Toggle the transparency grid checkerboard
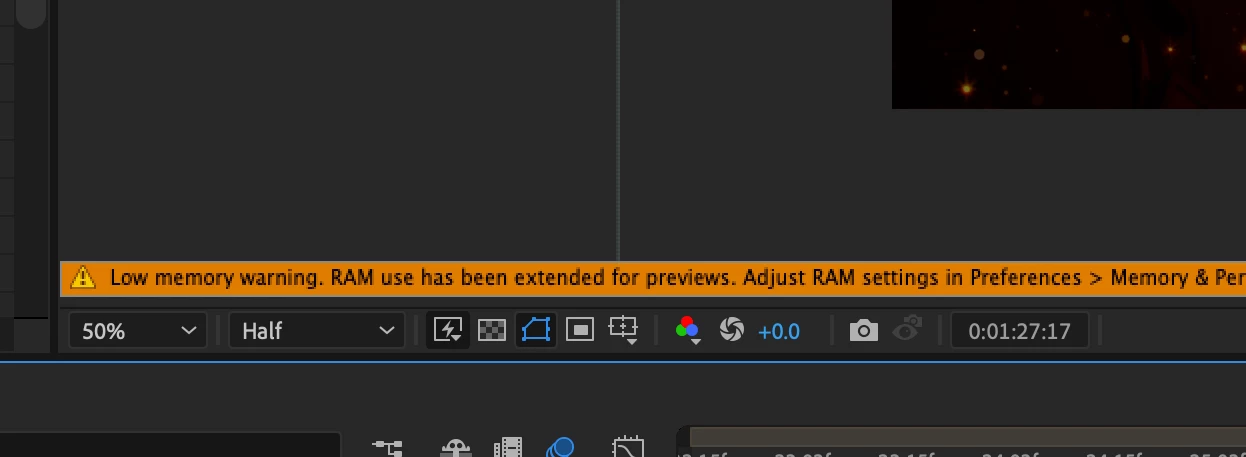The width and height of the screenshot is (1246, 457). point(492,330)
